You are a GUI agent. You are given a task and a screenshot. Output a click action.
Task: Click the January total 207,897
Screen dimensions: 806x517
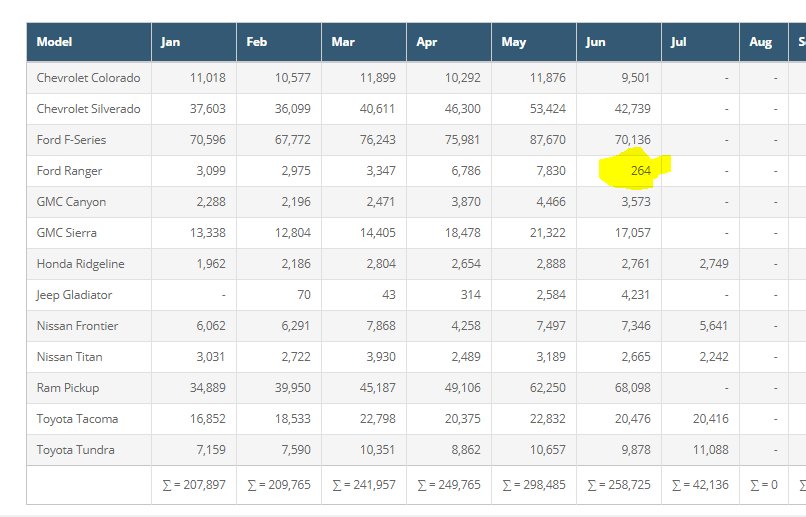tap(194, 485)
